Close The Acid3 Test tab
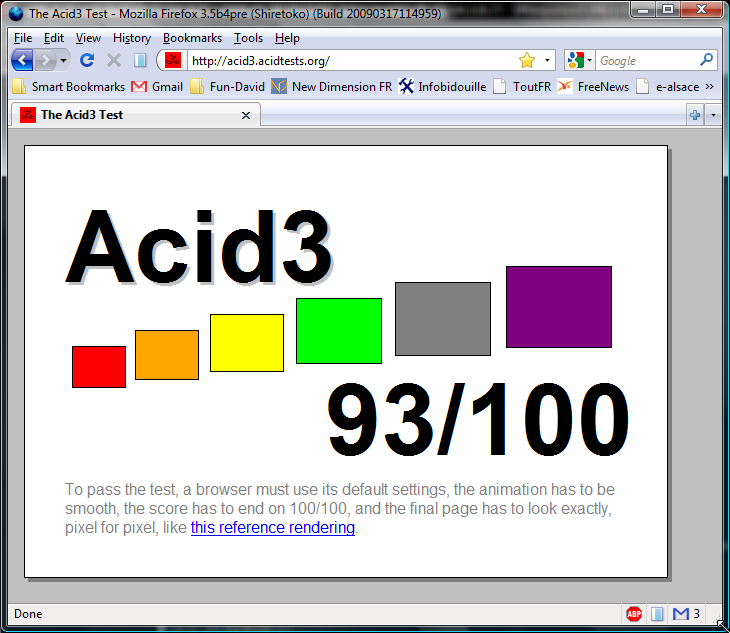 [x=246, y=115]
